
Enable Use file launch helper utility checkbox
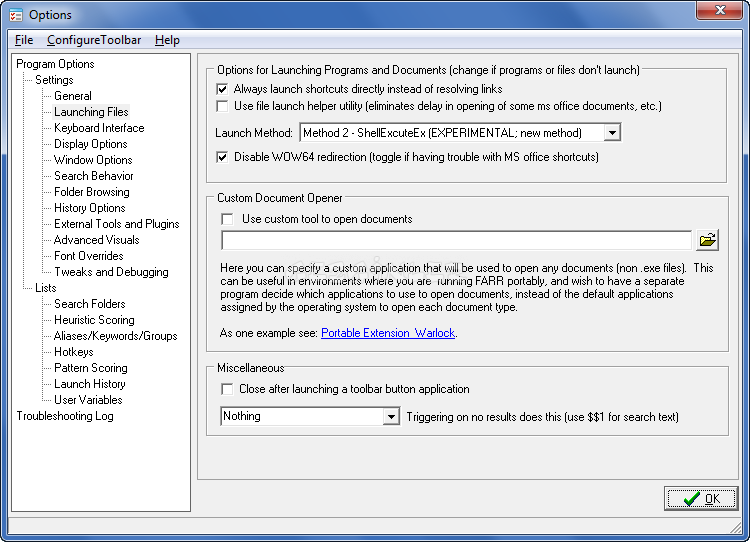[222, 106]
